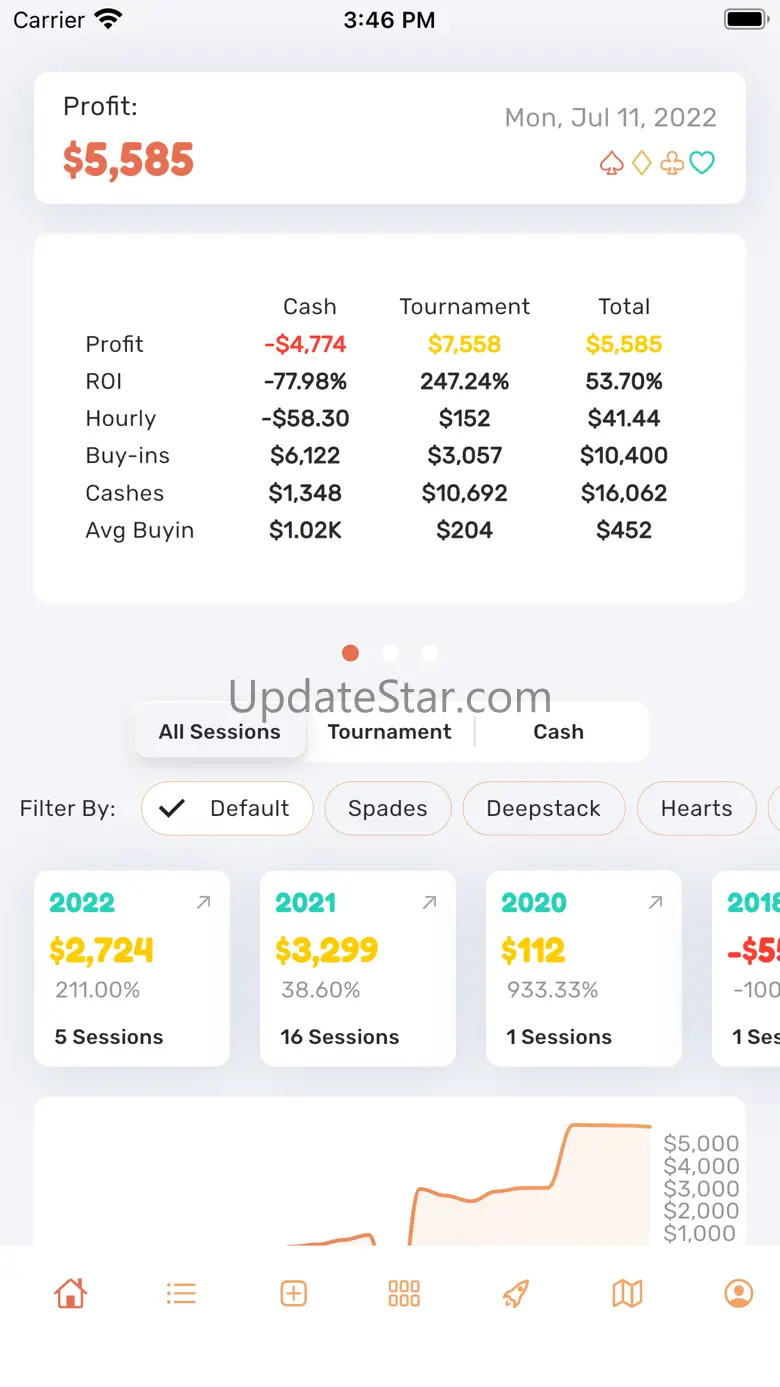Tap the rocket icon in bottom bar

[x=515, y=1293]
